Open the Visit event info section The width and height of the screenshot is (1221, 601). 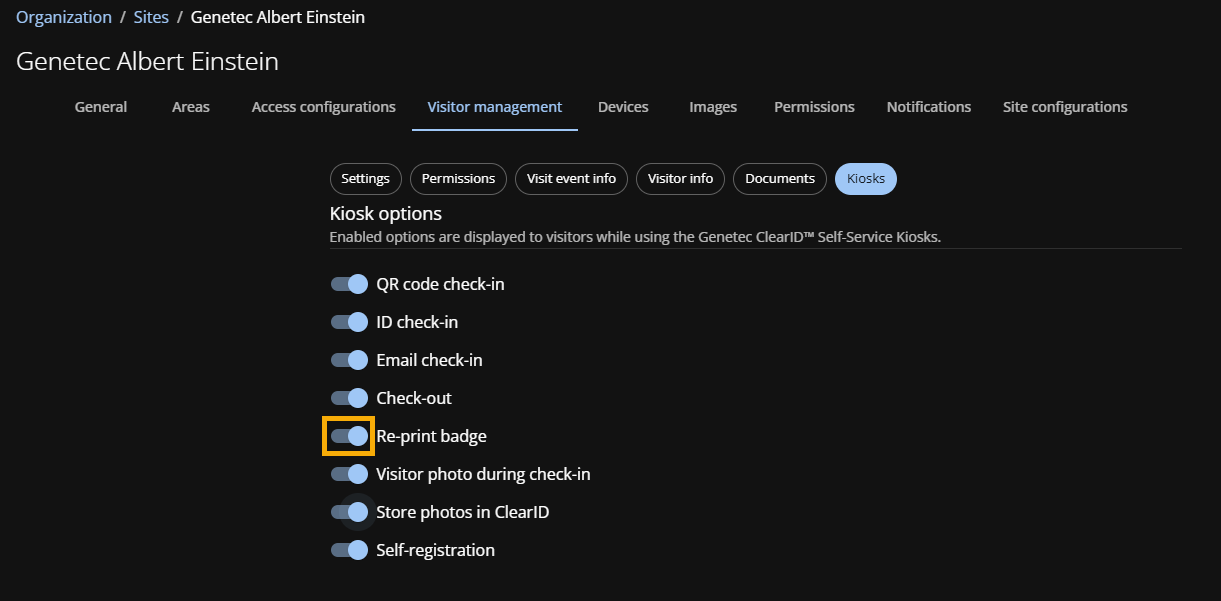click(x=571, y=179)
